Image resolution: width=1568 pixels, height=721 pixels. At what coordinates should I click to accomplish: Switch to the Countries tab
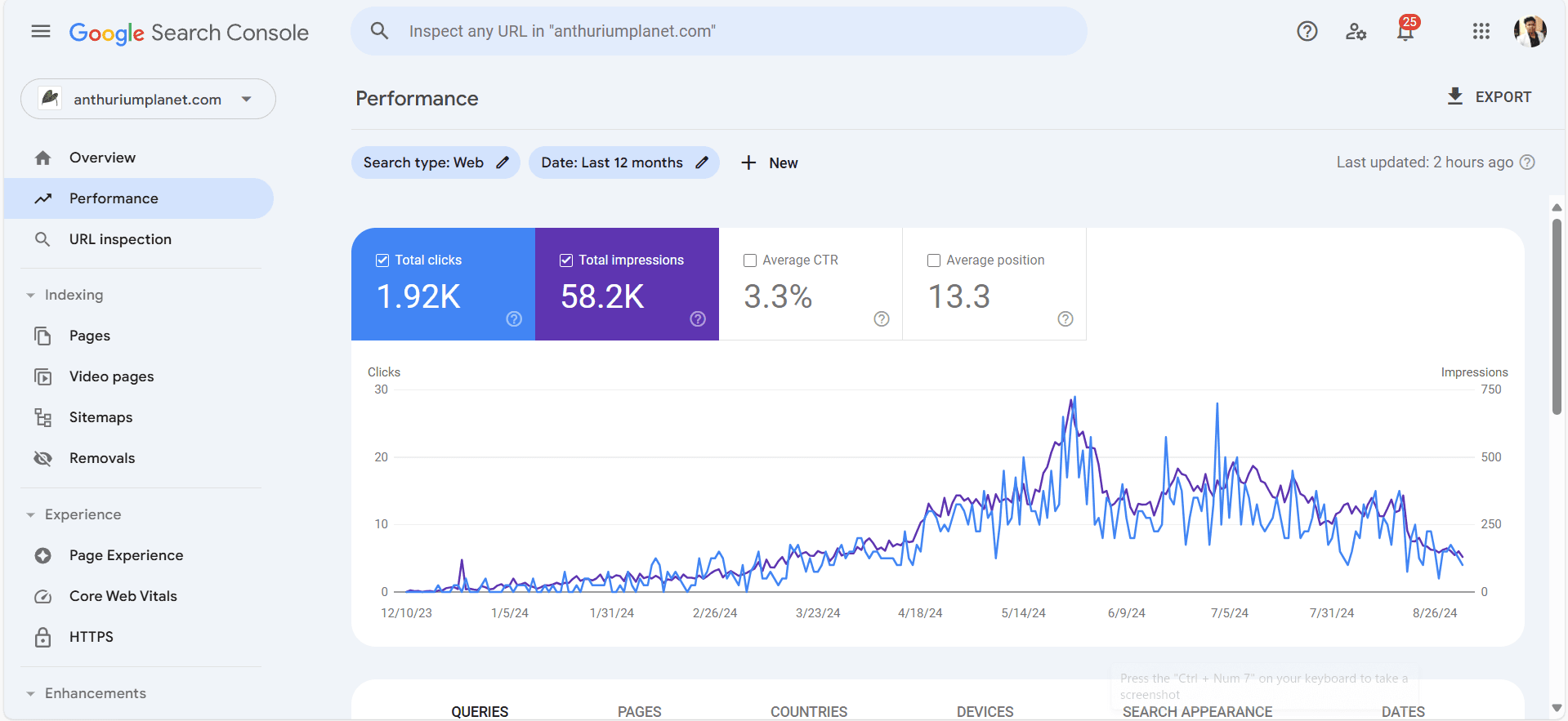point(808,711)
